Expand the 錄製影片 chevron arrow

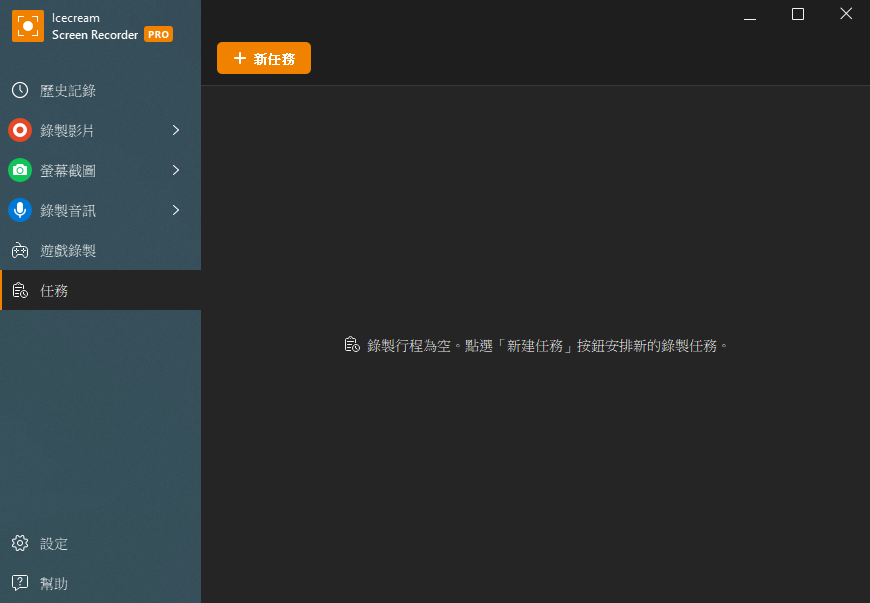[x=176, y=130]
